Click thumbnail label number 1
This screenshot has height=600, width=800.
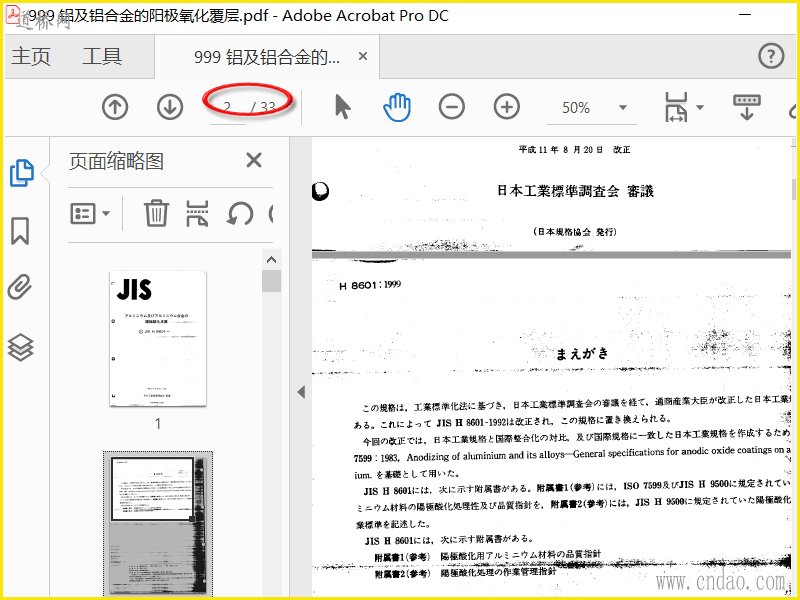pyautogui.click(x=158, y=423)
